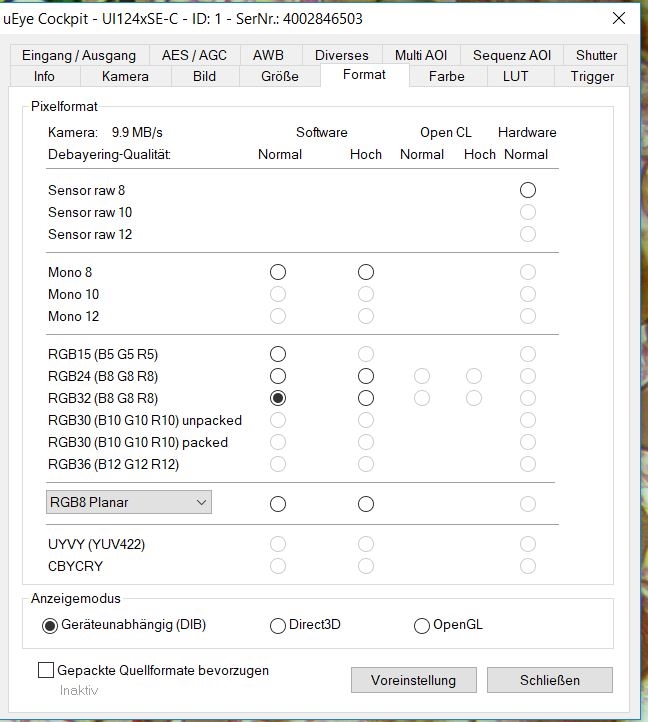
Task: Select Mono 8 Software Normal option
Action: click(278, 272)
